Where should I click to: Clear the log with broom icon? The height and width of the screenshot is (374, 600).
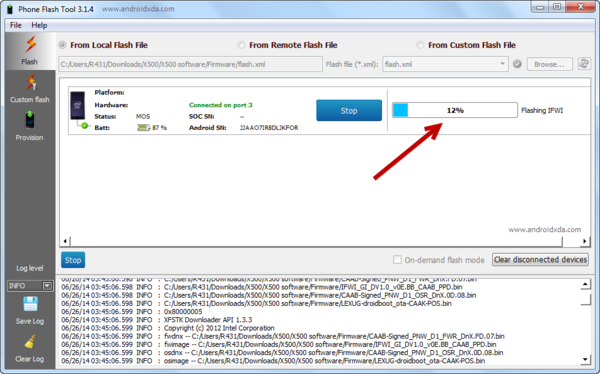coord(30,348)
